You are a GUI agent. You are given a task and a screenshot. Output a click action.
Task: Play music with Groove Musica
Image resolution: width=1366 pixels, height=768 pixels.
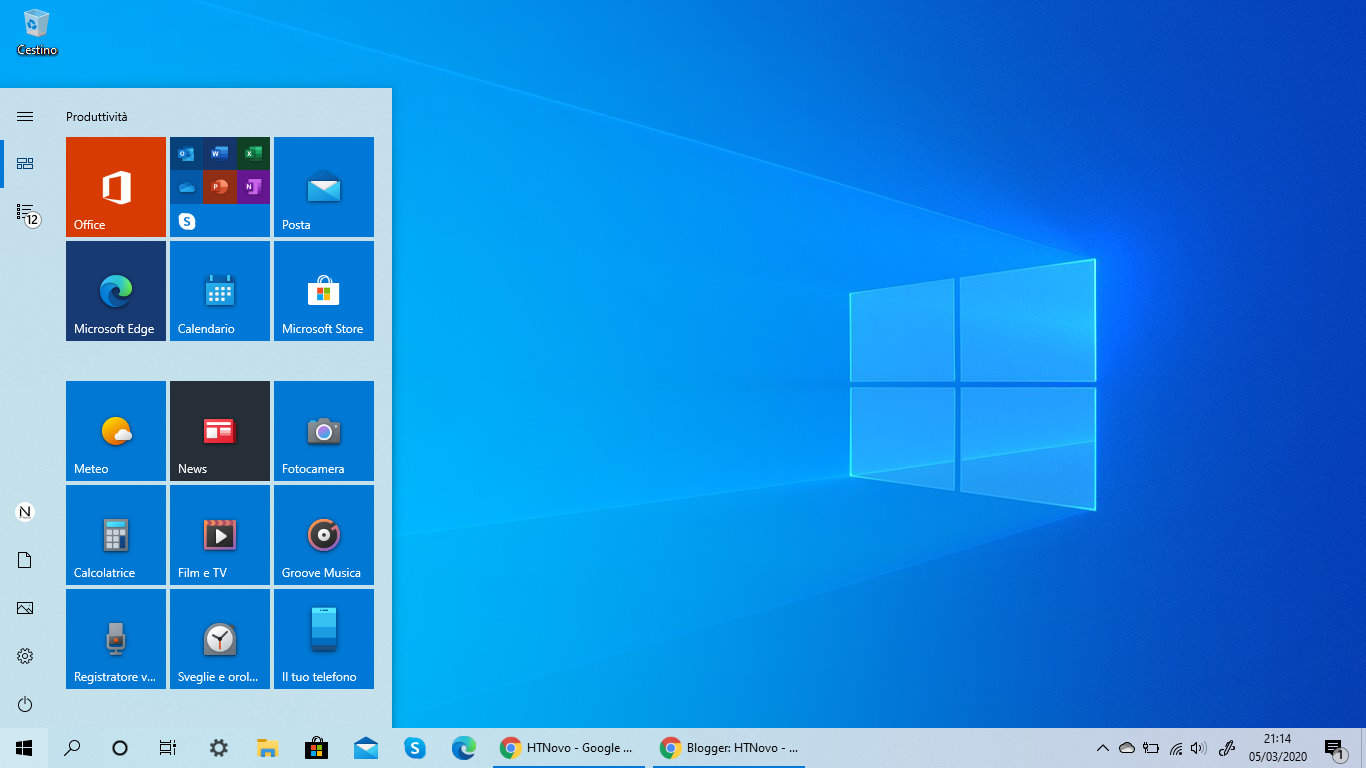323,535
